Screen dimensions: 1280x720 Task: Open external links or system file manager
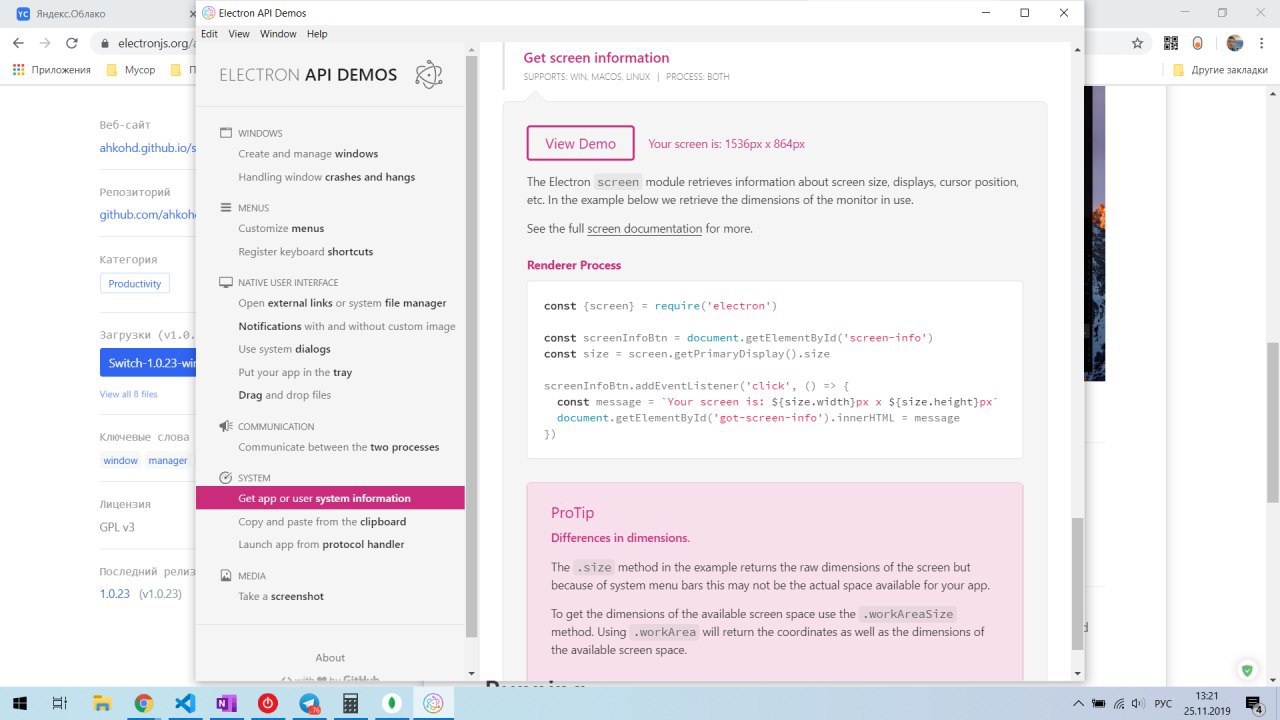click(x=342, y=303)
